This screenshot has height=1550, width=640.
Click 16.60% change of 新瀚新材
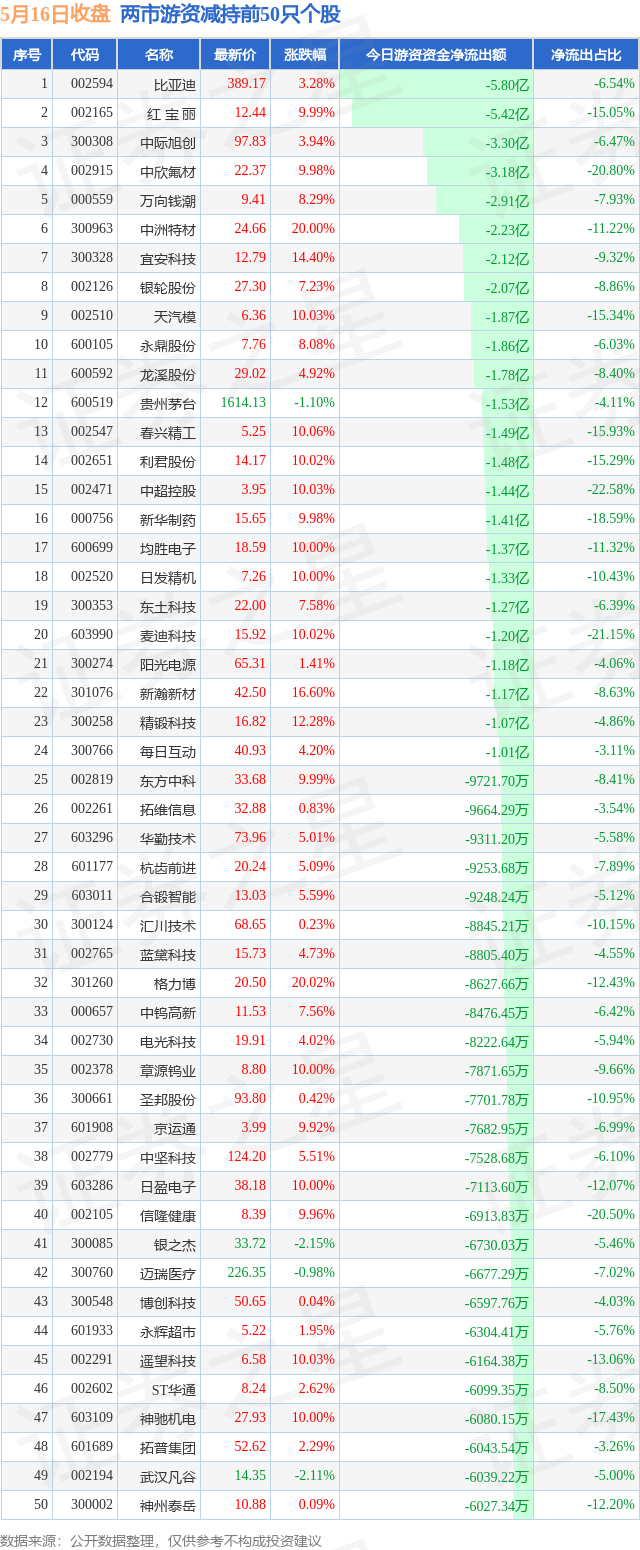click(x=311, y=693)
